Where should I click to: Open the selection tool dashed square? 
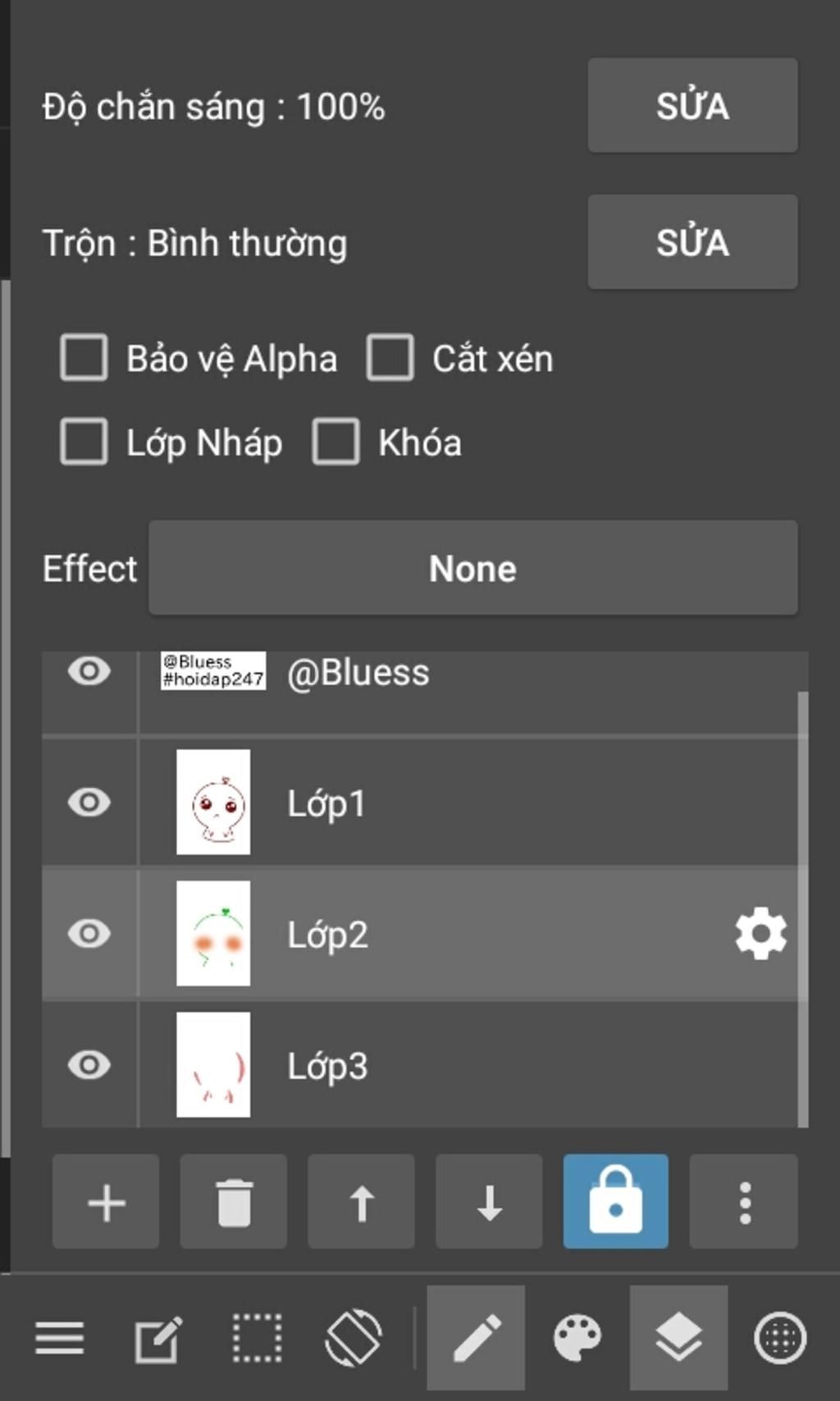[x=257, y=1338]
